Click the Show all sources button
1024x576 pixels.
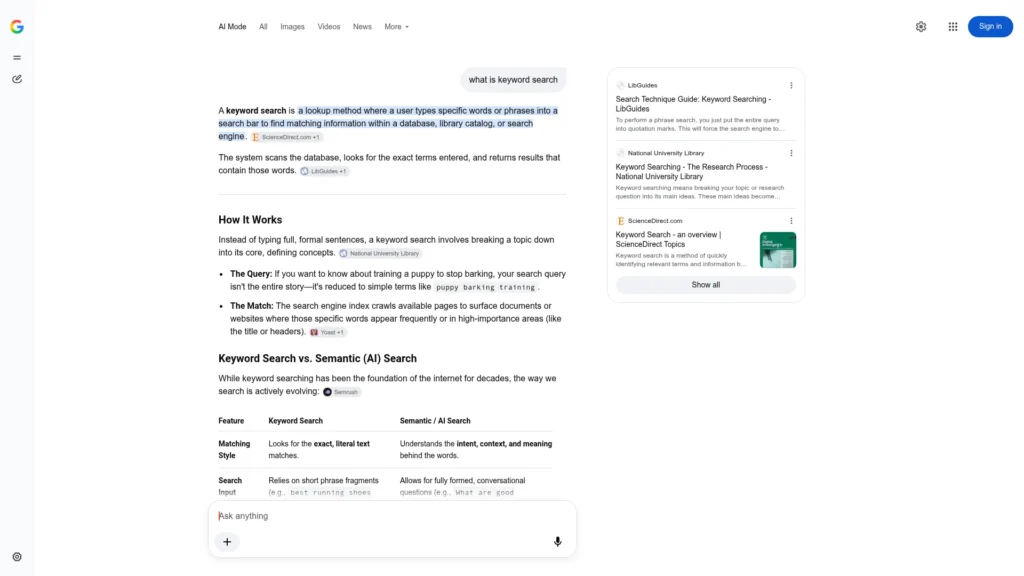pyautogui.click(x=705, y=285)
